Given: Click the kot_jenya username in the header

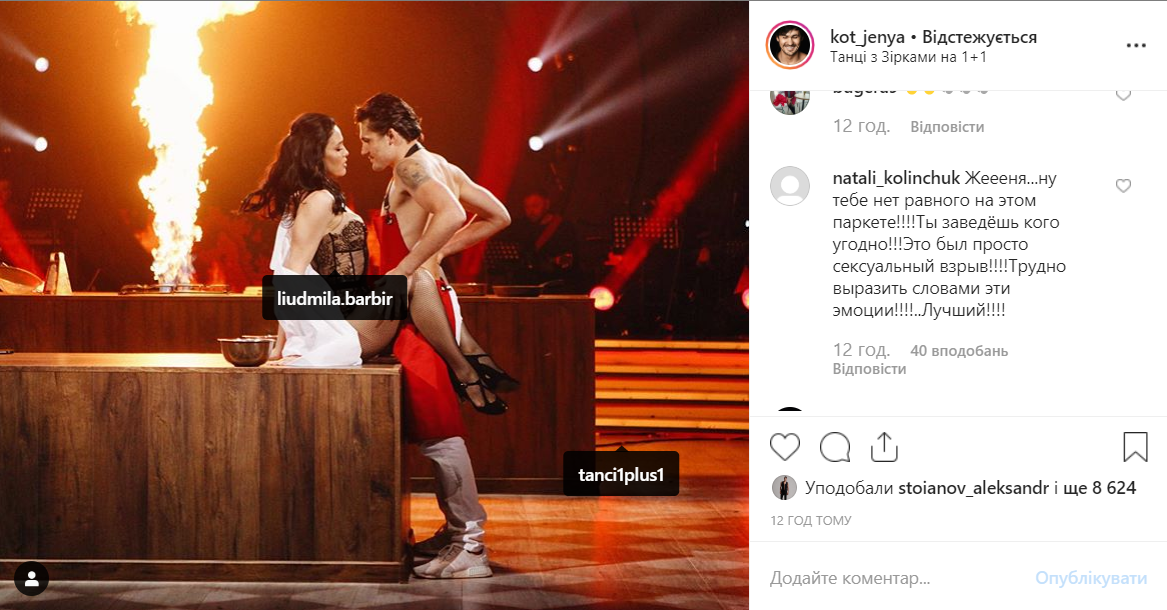Looking at the screenshot, I should coord(867,37).
